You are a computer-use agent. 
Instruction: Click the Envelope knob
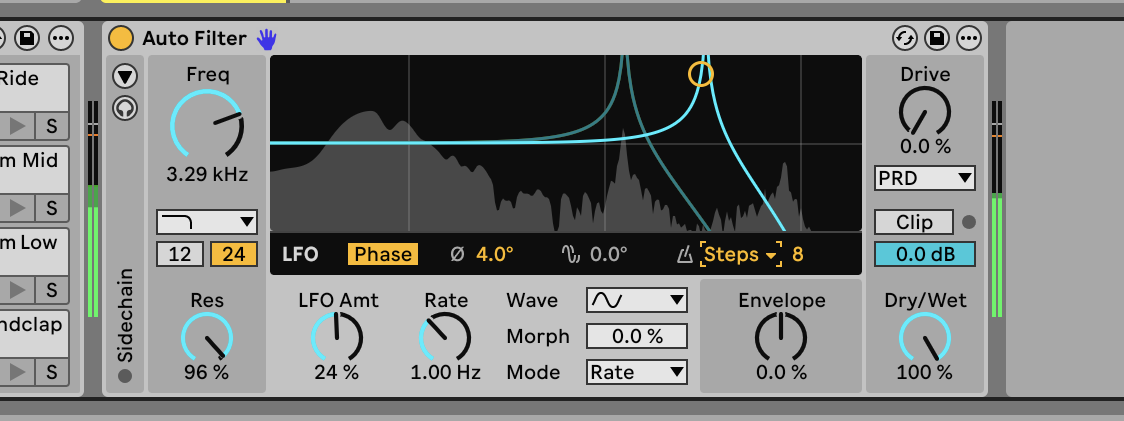click(x=781, y=336)
